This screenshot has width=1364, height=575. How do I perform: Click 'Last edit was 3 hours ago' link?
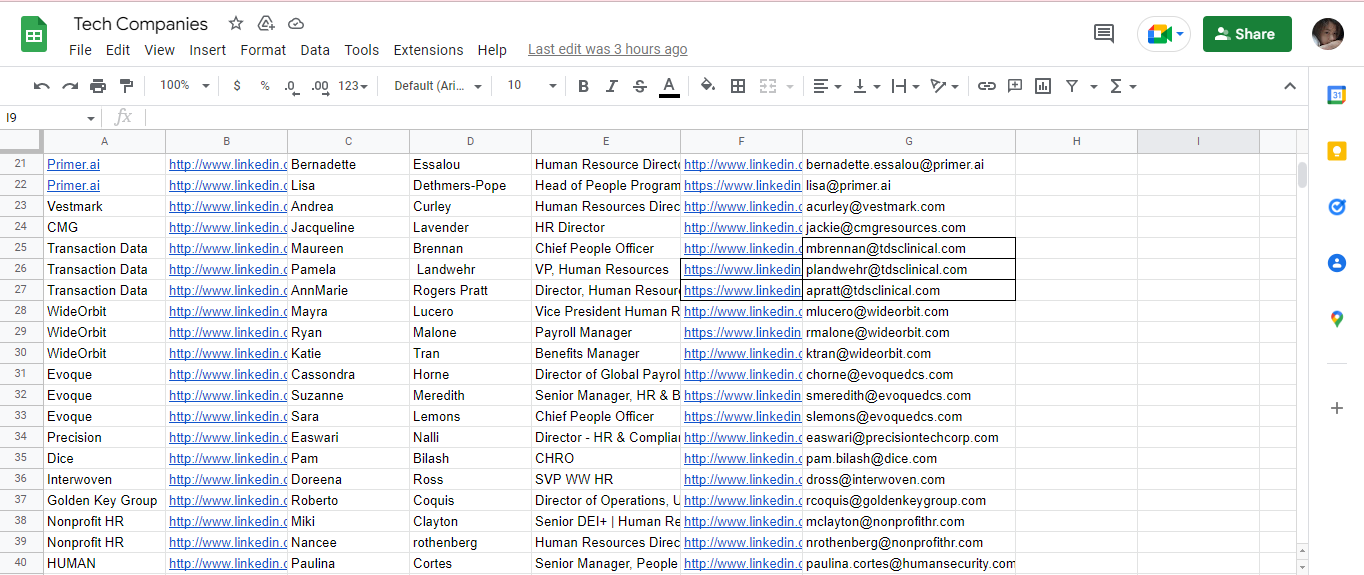[x=607, y=50]
